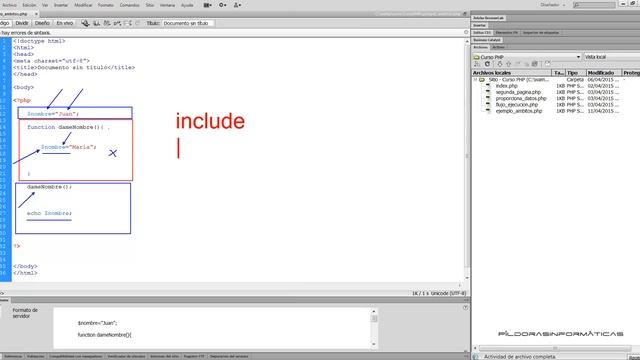Switch to Diseño design view

(x=42, y=23)
